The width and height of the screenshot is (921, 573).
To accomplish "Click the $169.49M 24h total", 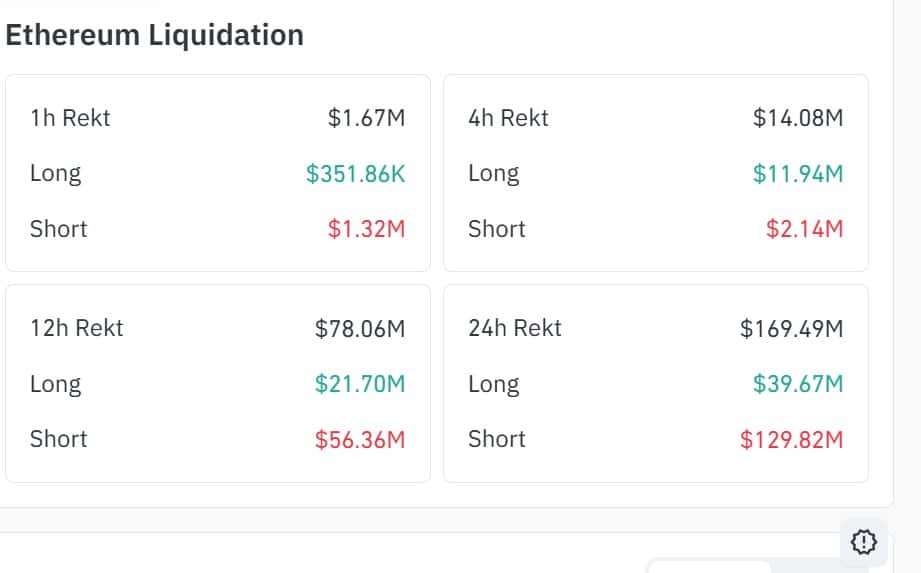I will [791, 328].
